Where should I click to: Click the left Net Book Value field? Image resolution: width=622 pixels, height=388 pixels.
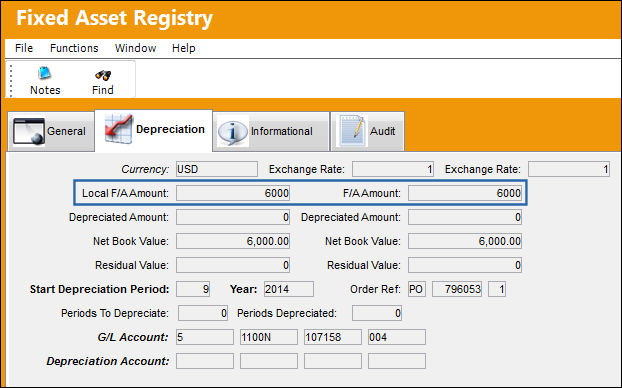233,241
